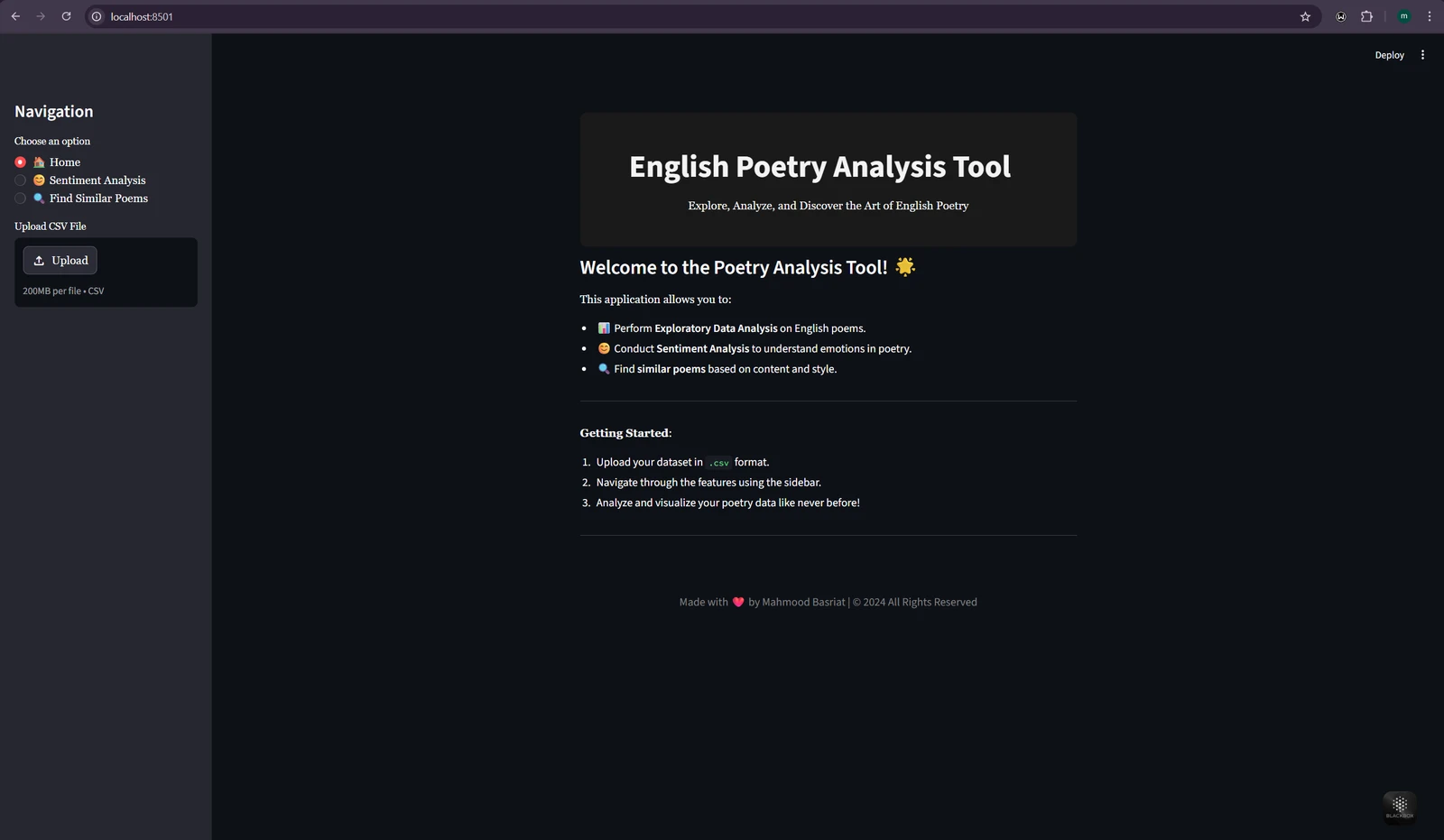The image size is (1444, 840).
Task: Bookmark this page with the star icon
Action: pyautogui.click(x=1305, y=16)
